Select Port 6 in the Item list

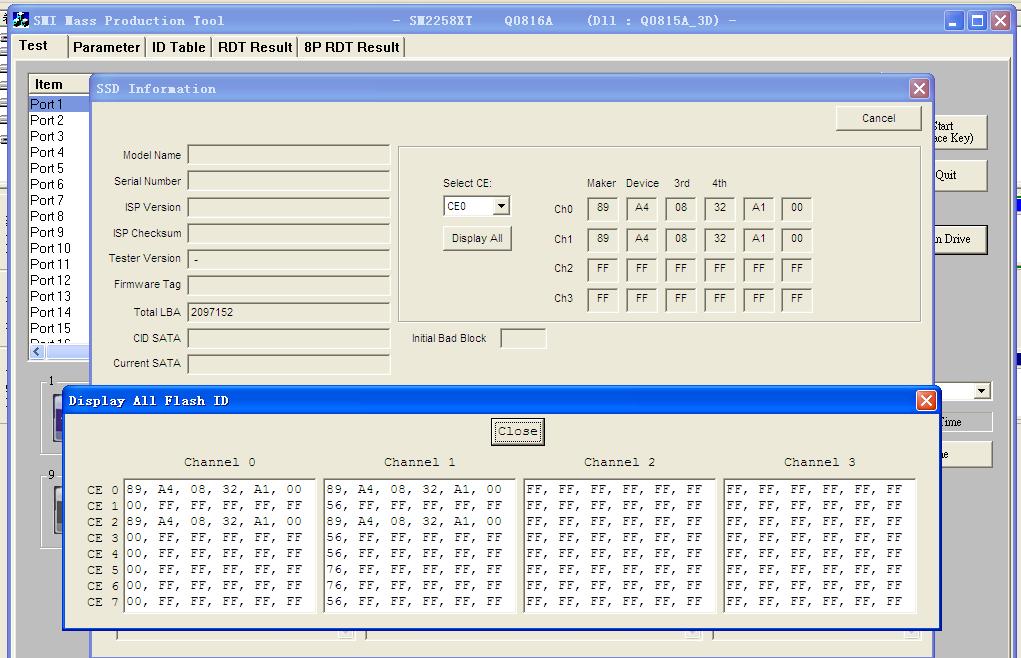point(59,184)
